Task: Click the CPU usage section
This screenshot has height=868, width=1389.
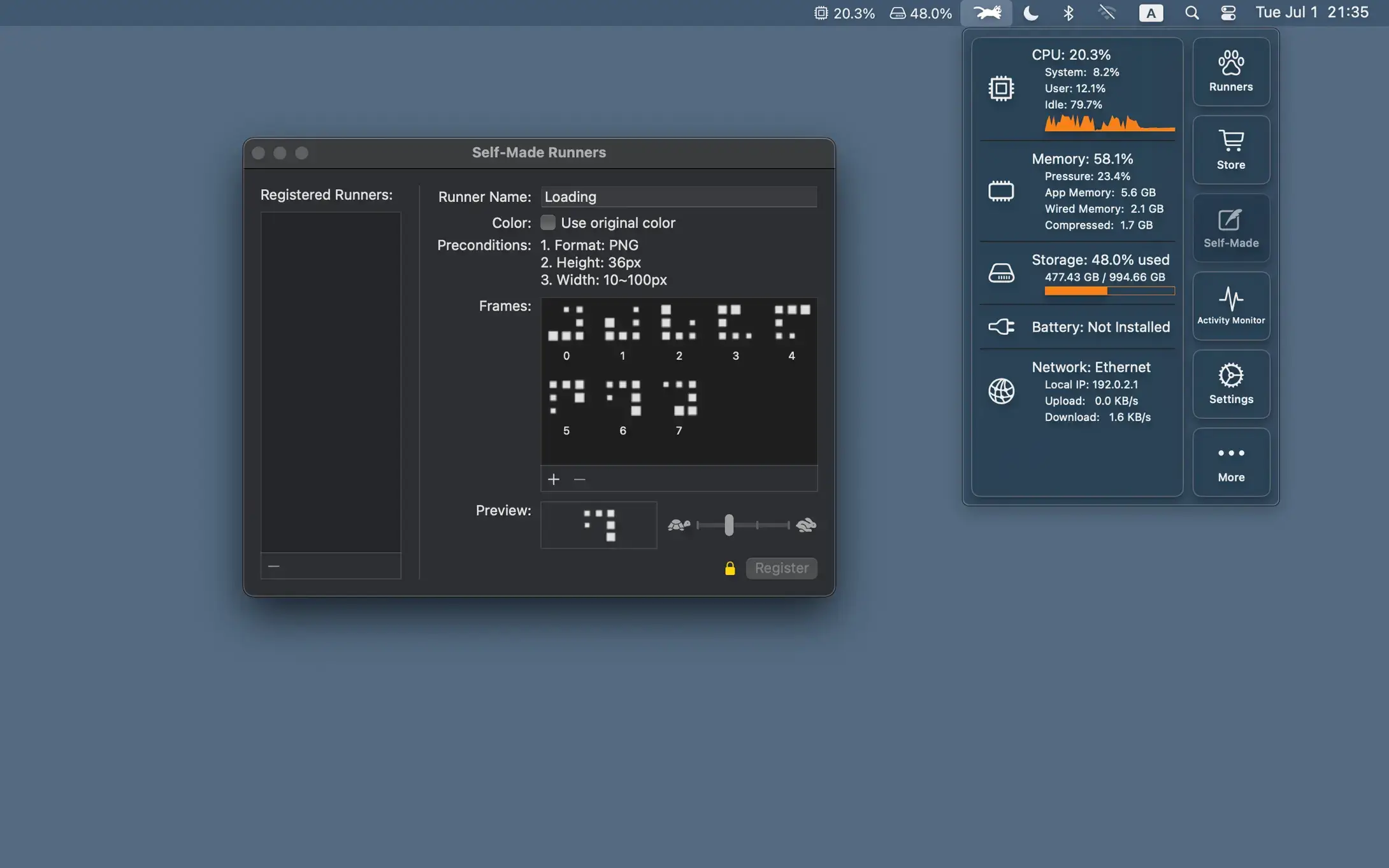Action: coord(1077,89)
